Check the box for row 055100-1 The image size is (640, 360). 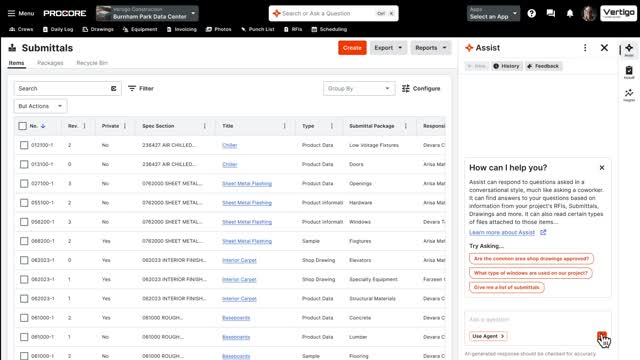coord(24,203)
